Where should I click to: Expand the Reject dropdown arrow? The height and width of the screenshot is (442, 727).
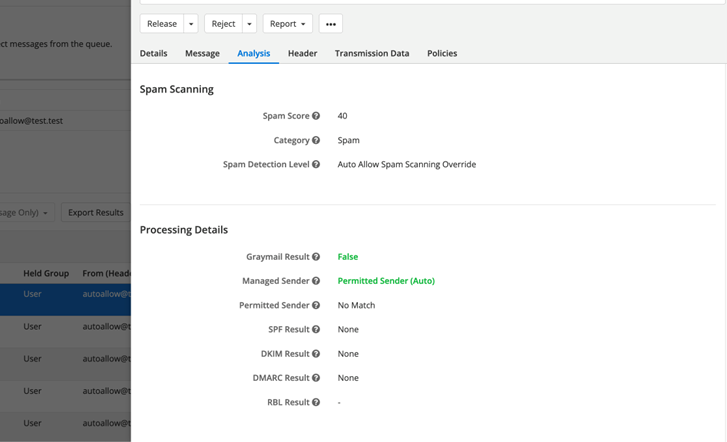coord(249,24)
